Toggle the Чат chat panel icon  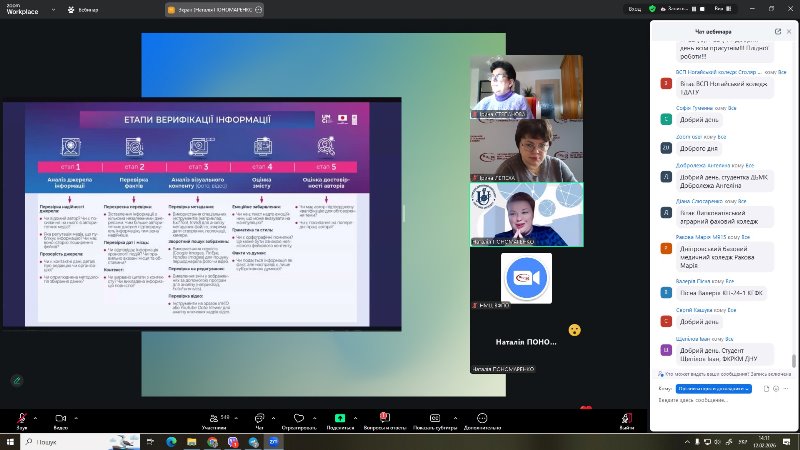point(259,416)
